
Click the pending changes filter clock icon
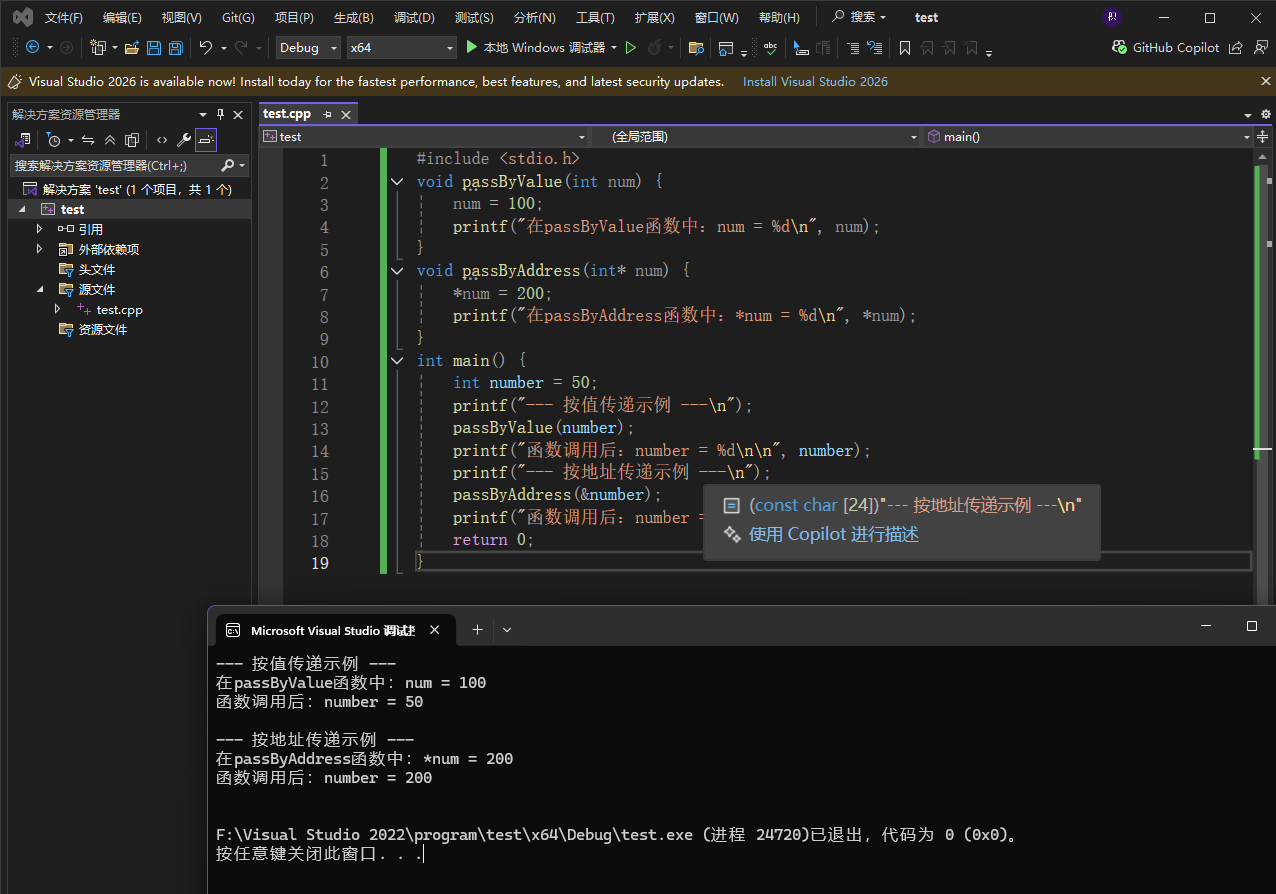(54, 140)
